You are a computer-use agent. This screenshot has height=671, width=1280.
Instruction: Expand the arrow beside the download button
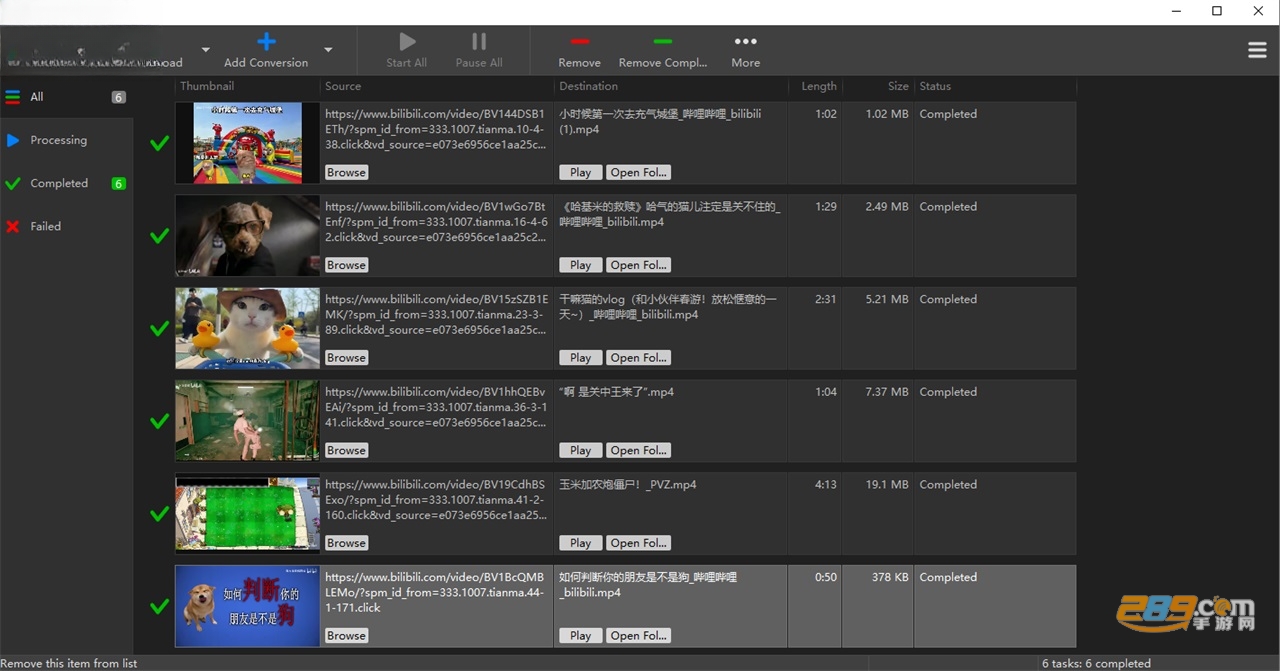[205, 49]
